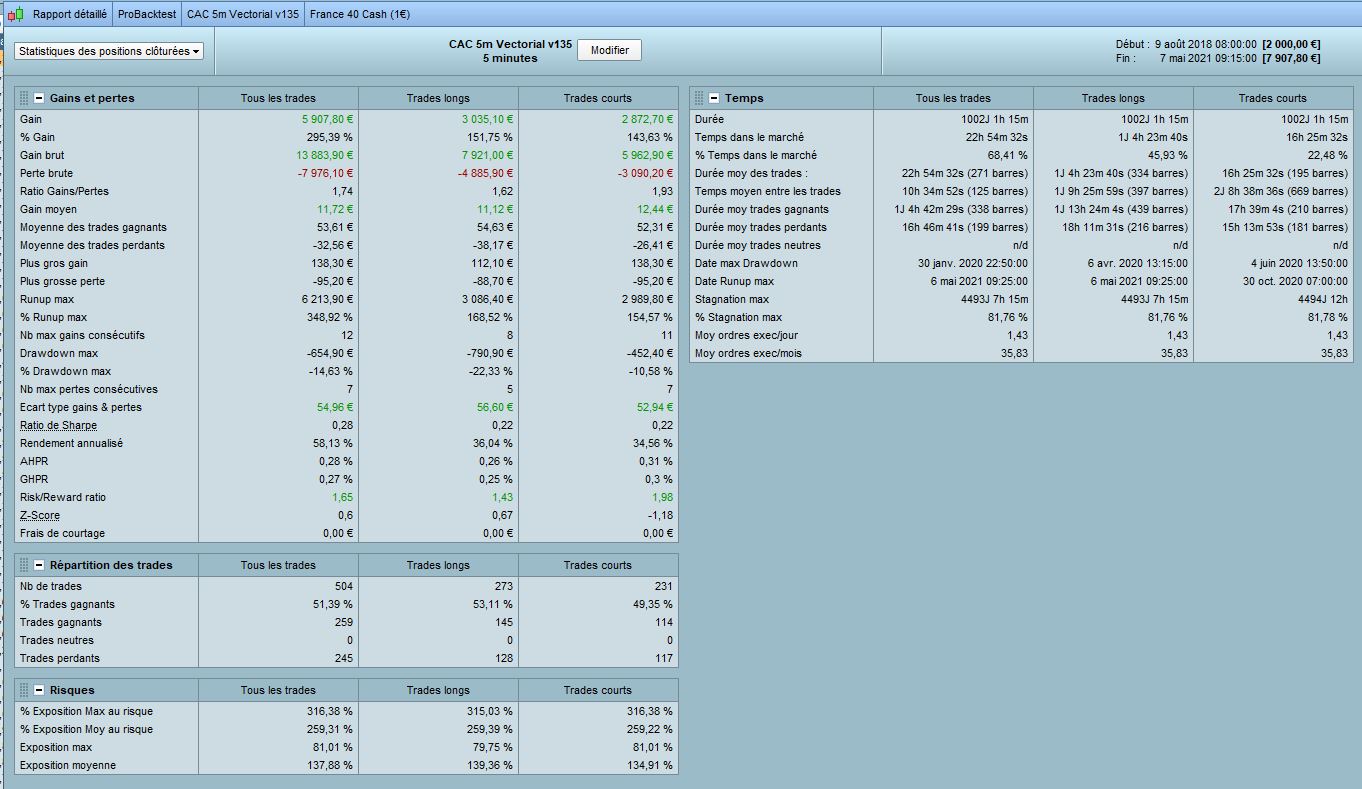Click the AHPR row label
The width and height of the screenshot is (1362, 789).
pyautogui.click(x=34, y=461)
